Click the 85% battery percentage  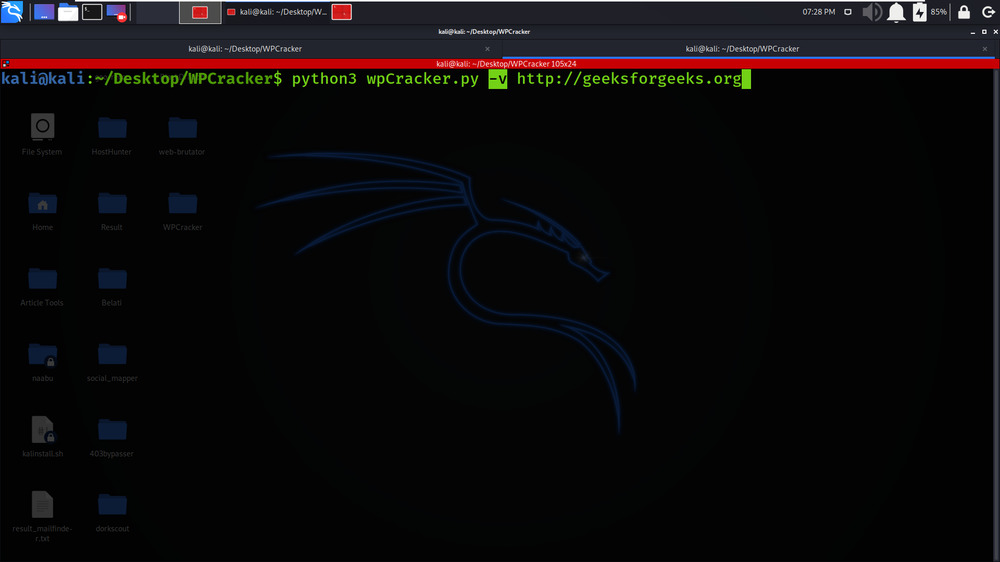click(938, 11)
